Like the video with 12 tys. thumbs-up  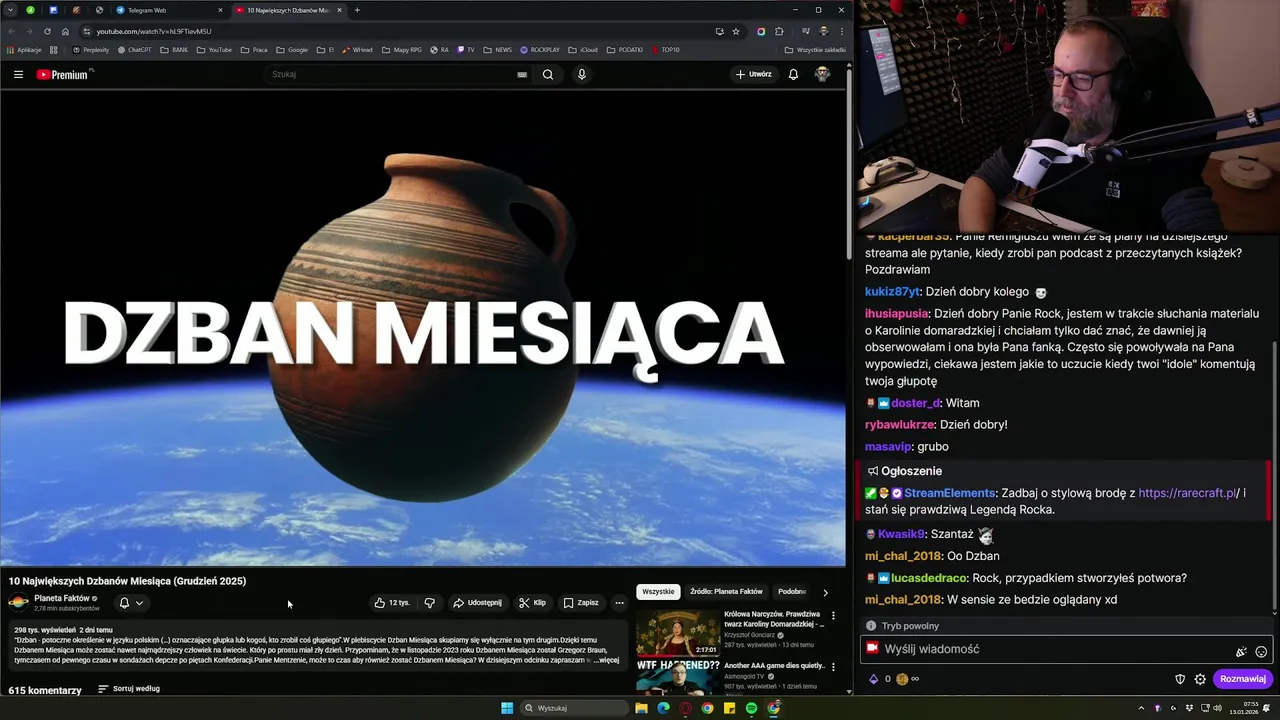(x=392, y=603)
